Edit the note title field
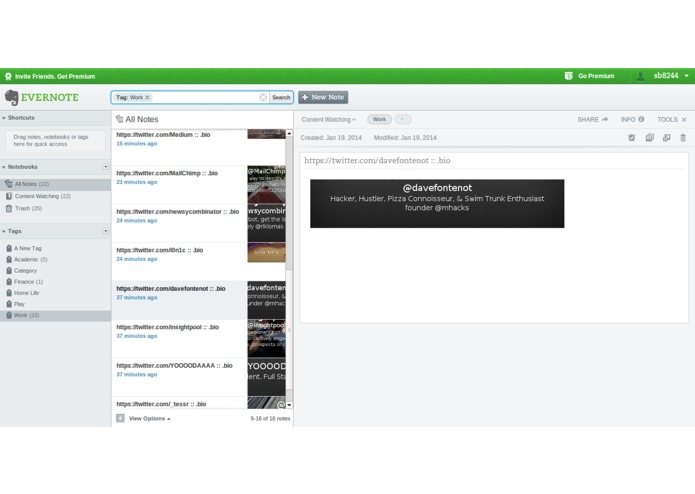Viewport: 695px width, 494px height. 493,161
